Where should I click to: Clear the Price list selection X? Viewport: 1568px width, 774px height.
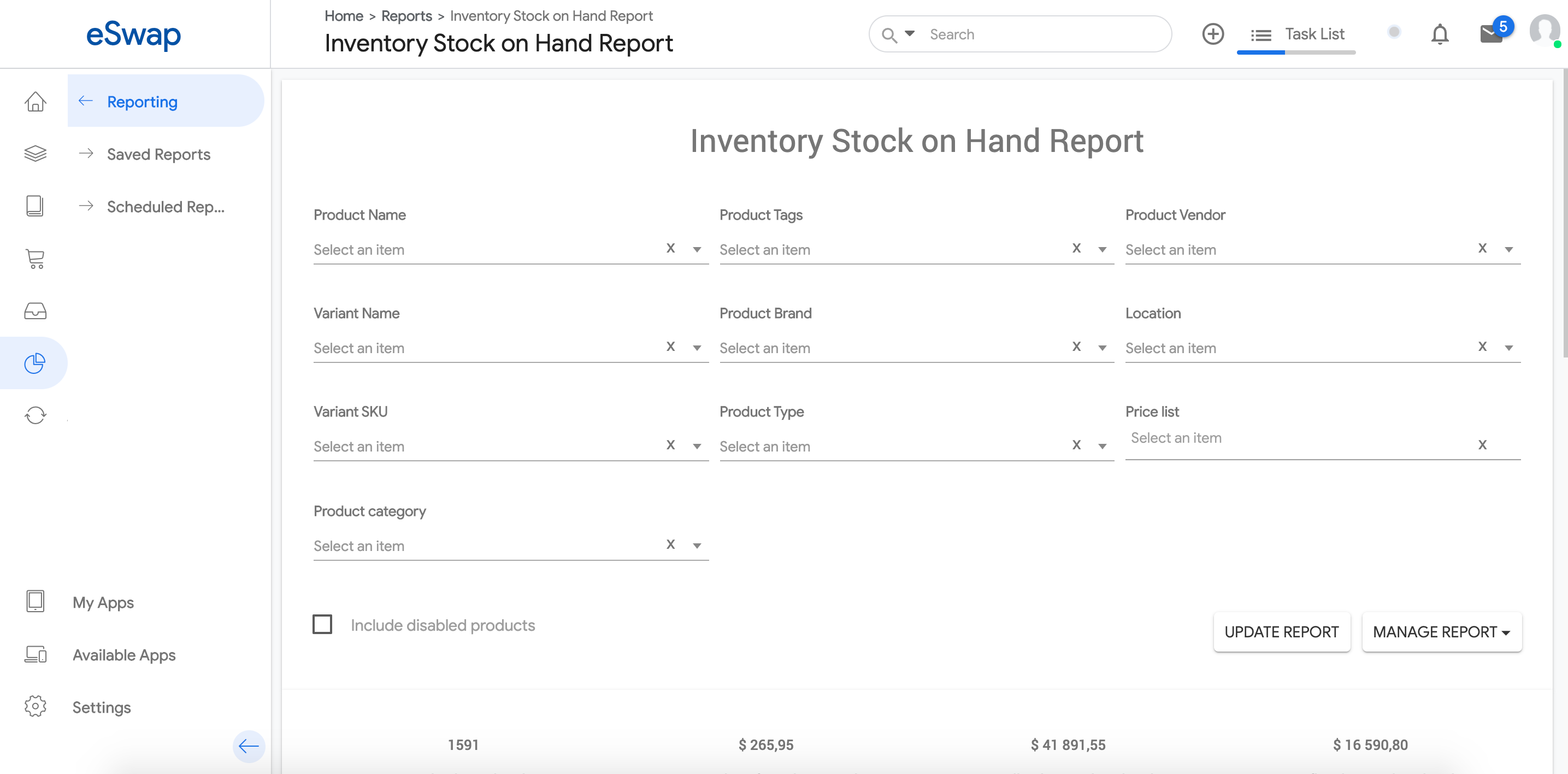point(1482,445)
